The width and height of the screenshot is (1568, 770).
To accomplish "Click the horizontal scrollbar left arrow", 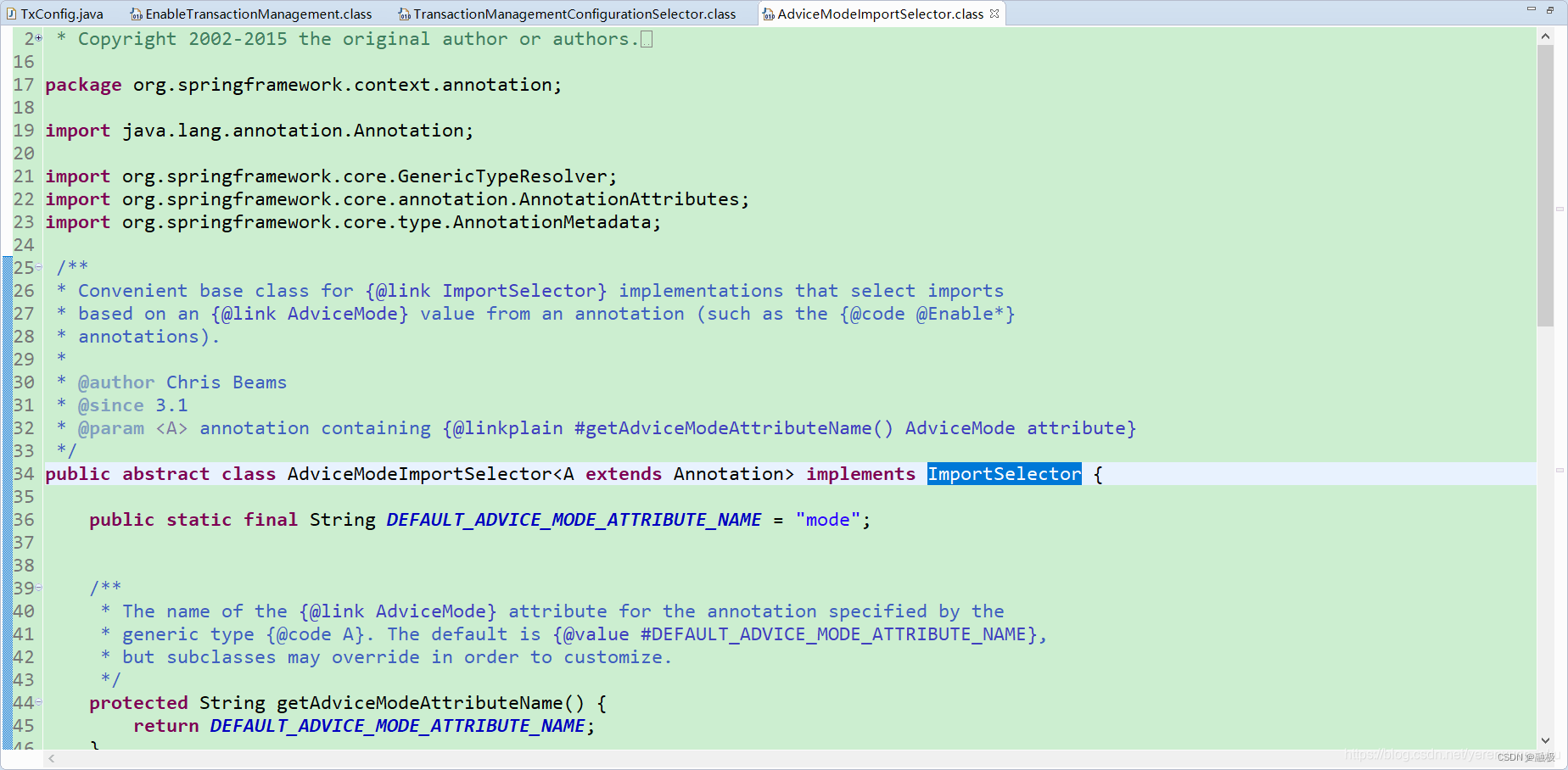I will pos(52,758).
